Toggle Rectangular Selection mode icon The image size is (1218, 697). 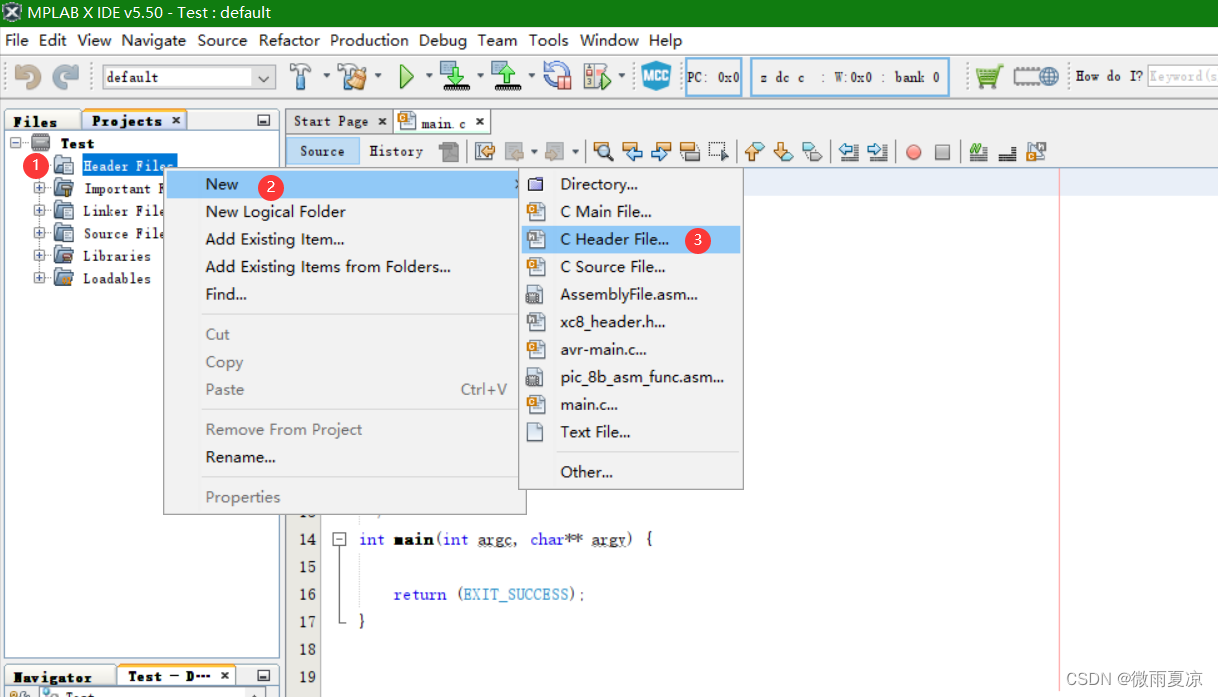coord(718,151)
